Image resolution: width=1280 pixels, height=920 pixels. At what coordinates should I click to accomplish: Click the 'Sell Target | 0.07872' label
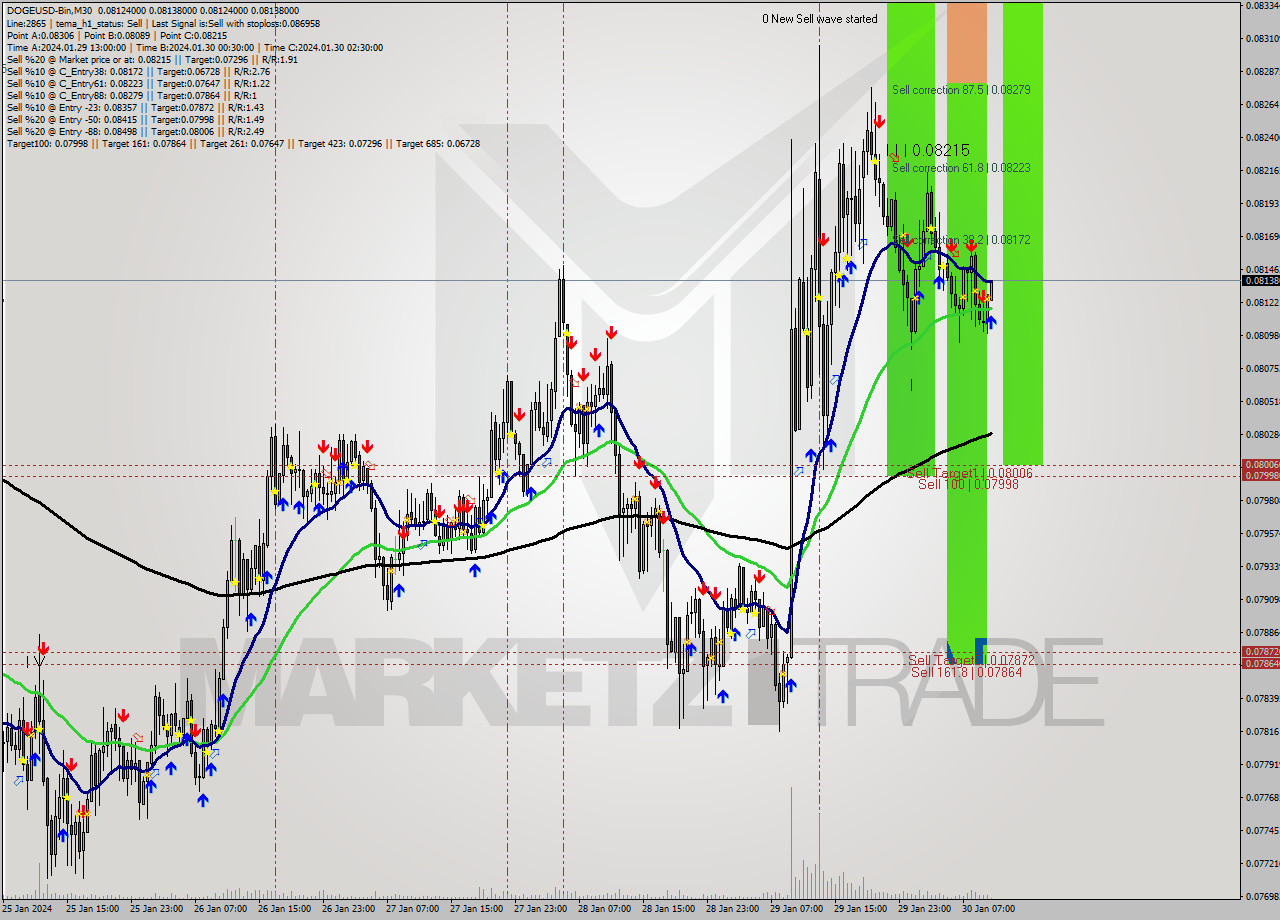click(x=971, y=660)
